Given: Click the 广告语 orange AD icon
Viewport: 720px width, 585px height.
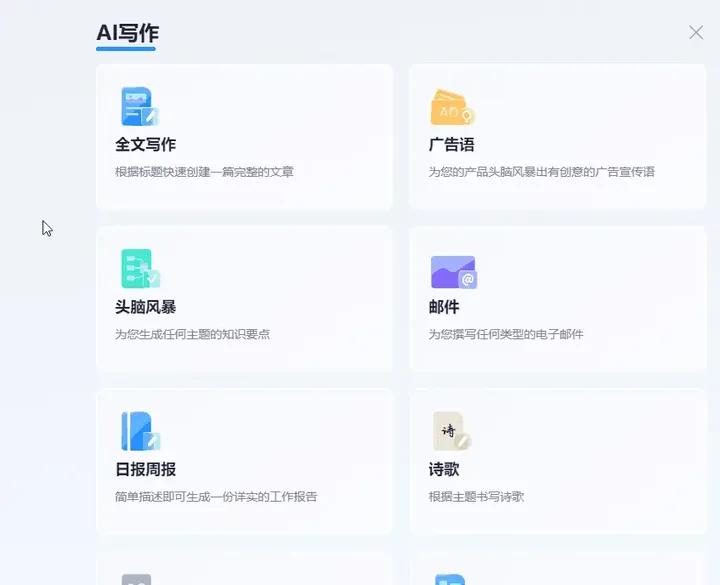Looking at the screenshot, I should click(x=452, y=107).
